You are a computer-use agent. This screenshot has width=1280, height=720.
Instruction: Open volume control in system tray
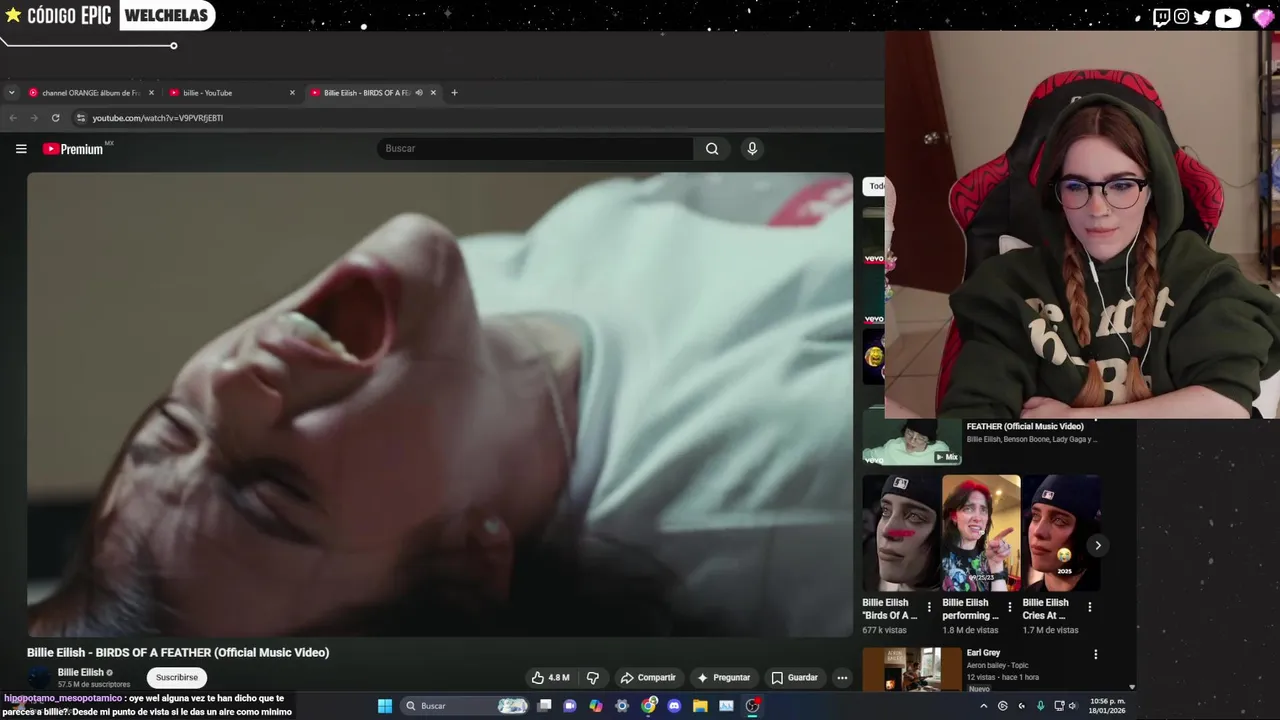pos(1073,706)
